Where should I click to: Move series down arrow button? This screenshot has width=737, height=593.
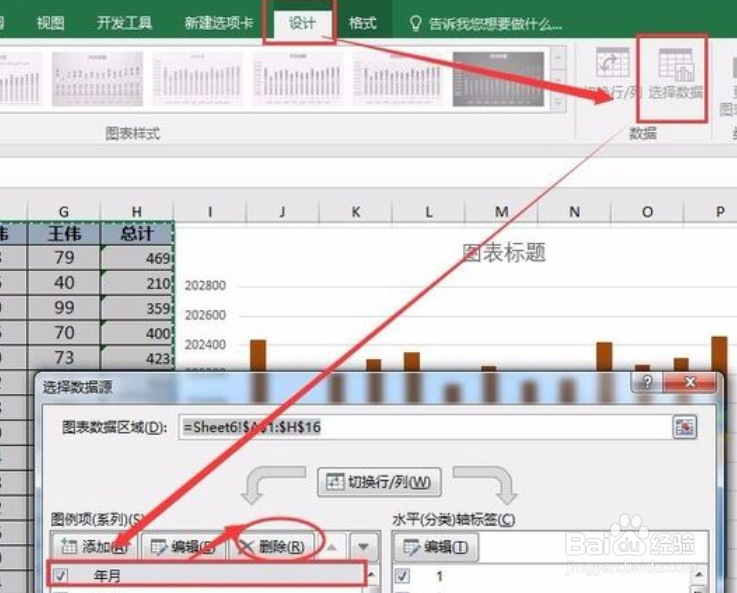pyautogui.click(x=363, y=547)
